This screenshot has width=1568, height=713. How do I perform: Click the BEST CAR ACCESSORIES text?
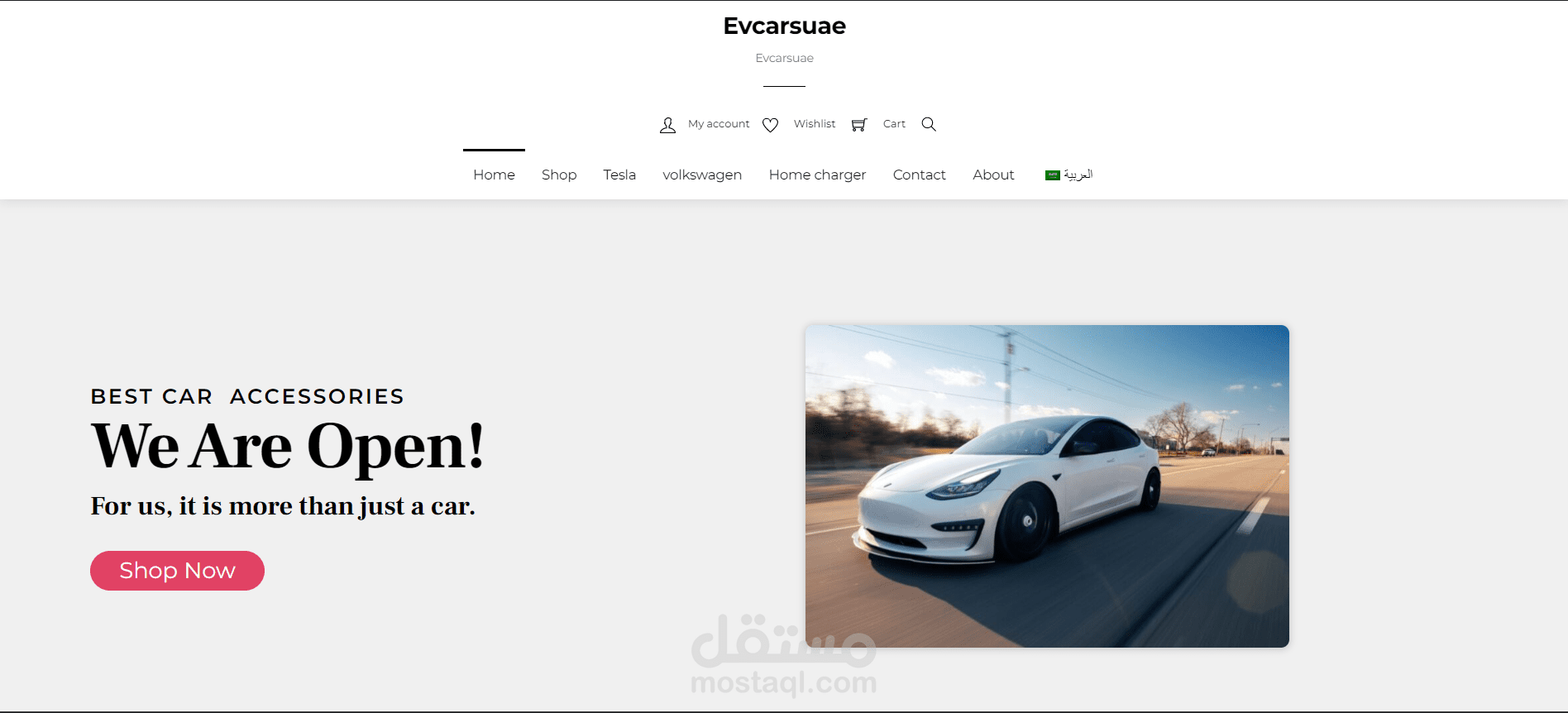coord(247,396)
